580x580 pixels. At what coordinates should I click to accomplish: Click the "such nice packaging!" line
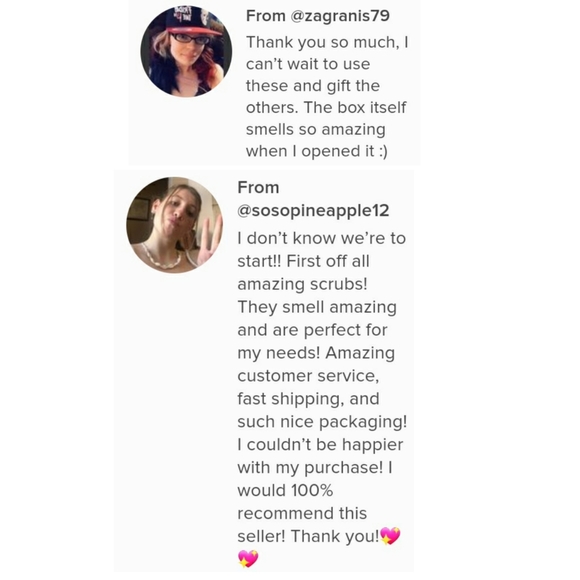[322, 422]
